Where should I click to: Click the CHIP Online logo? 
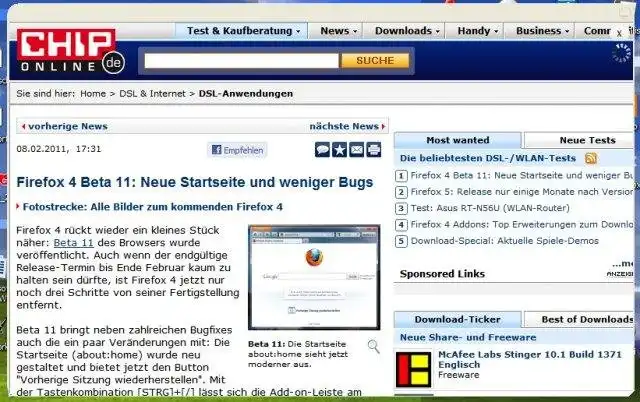pyautogui.click(x=70, y=51)
